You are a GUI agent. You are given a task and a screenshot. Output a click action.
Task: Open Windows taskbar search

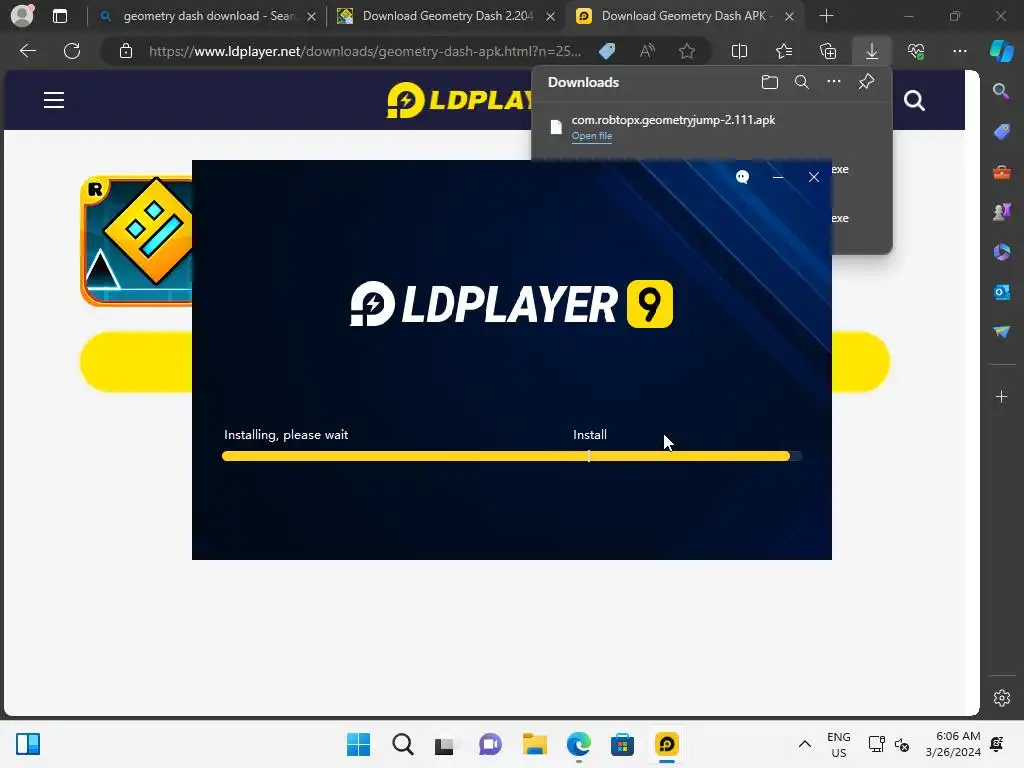click(x=402, y=744)
